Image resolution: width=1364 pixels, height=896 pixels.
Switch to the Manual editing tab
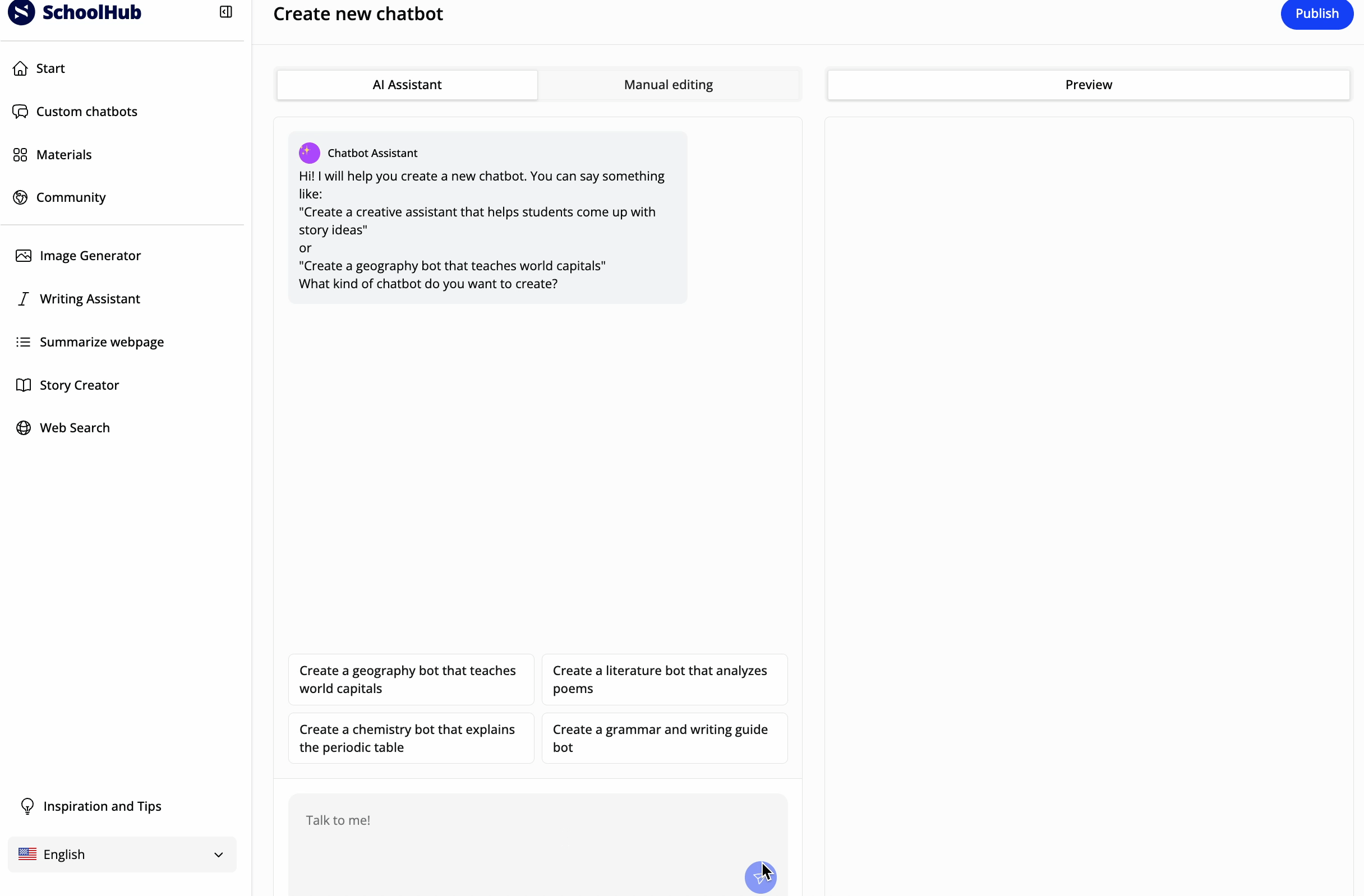point(668,85)
